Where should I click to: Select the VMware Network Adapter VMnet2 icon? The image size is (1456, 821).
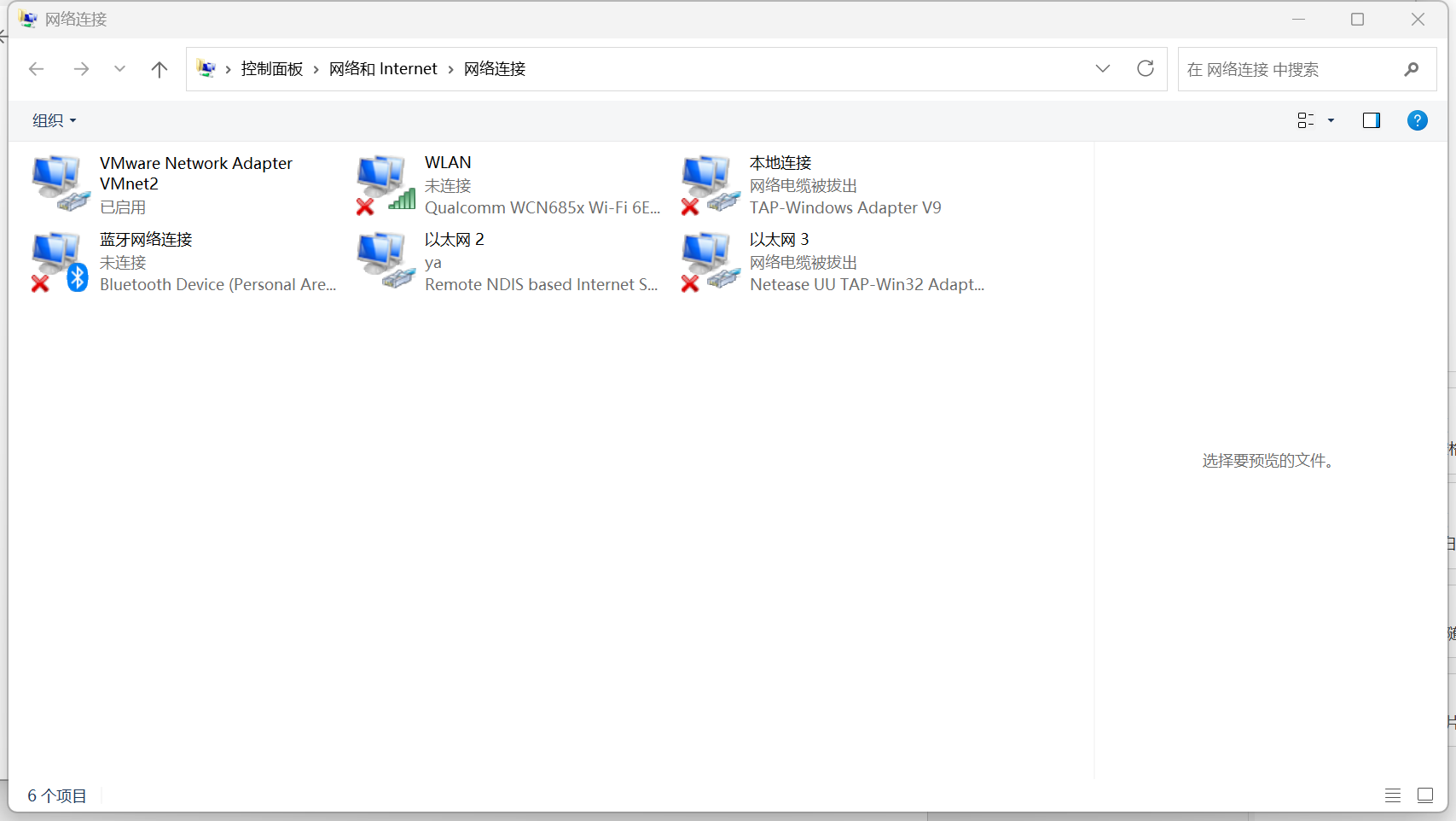pos(60,183)
